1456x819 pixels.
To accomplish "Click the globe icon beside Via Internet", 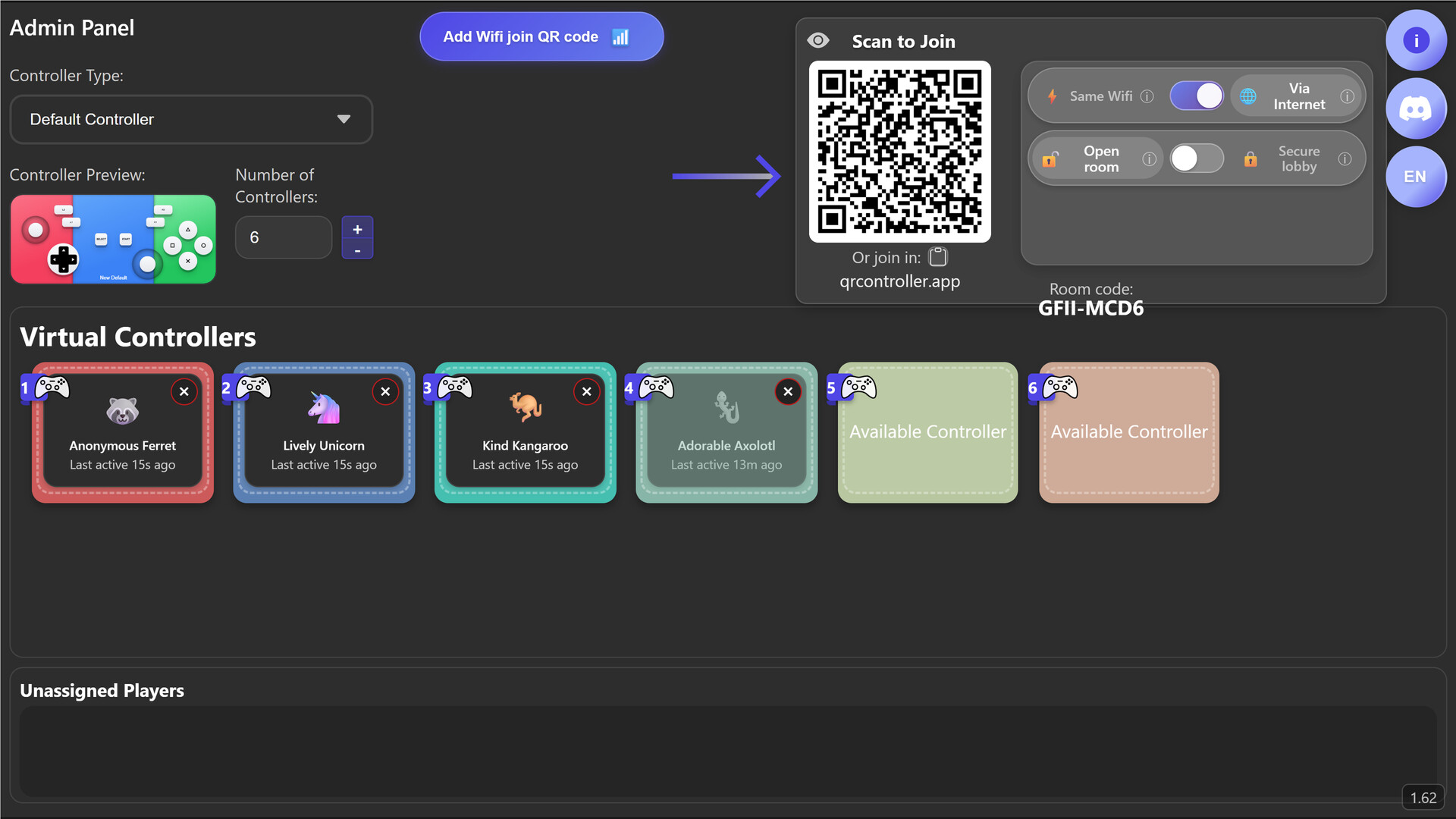I will click(x=1248, y=96).
